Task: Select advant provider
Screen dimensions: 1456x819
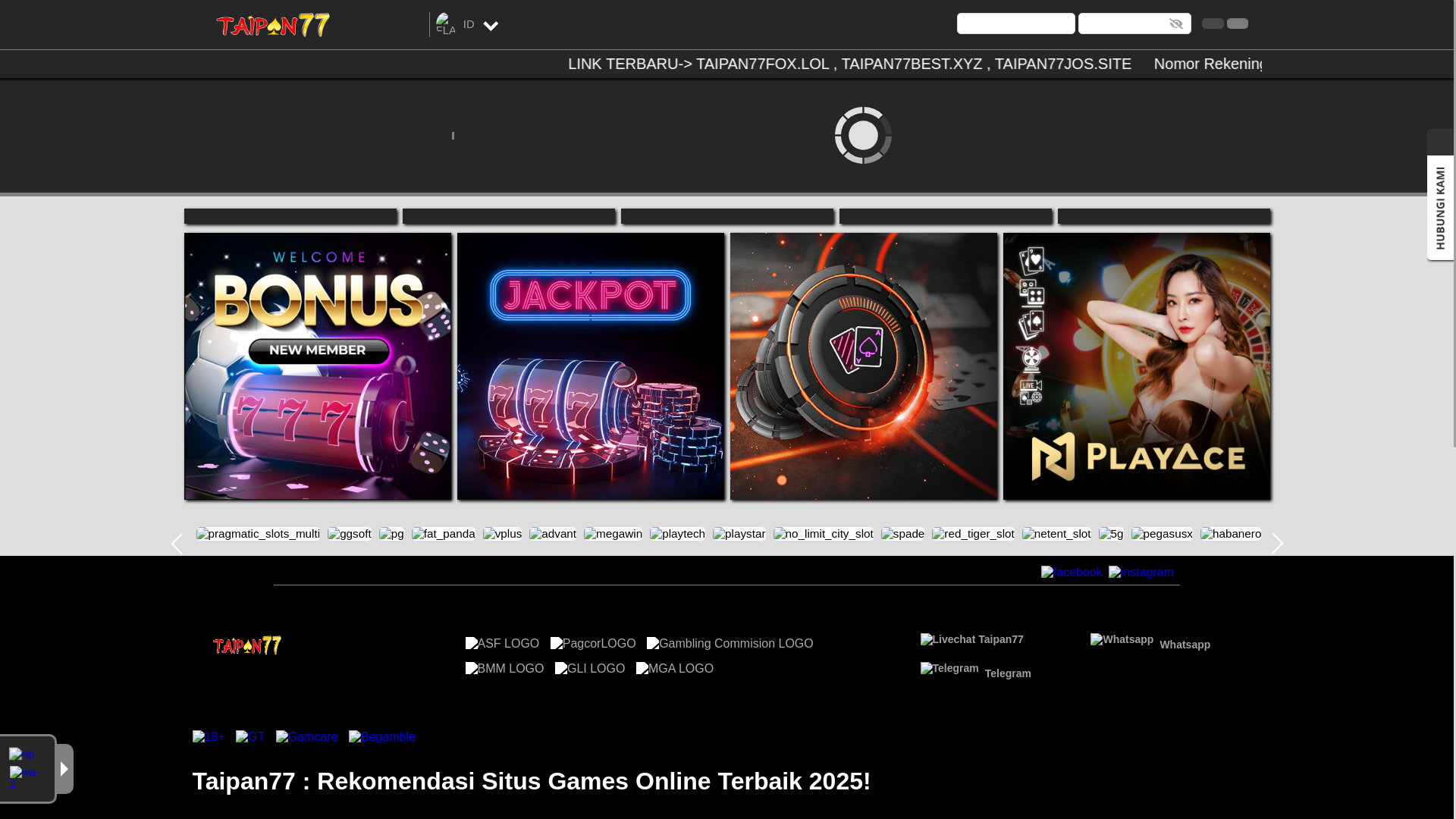Action: coord(553,534)
